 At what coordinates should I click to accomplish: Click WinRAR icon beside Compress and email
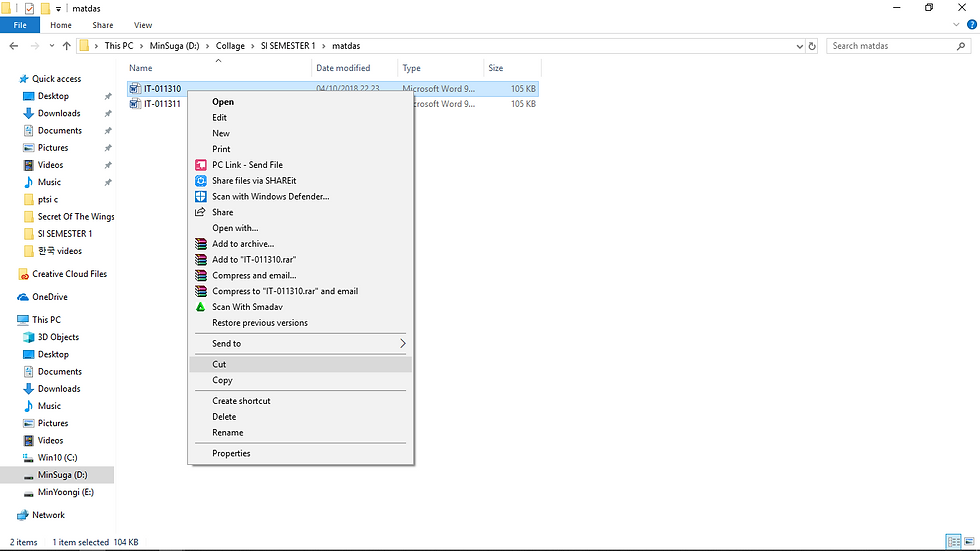[x=201, y=275]
